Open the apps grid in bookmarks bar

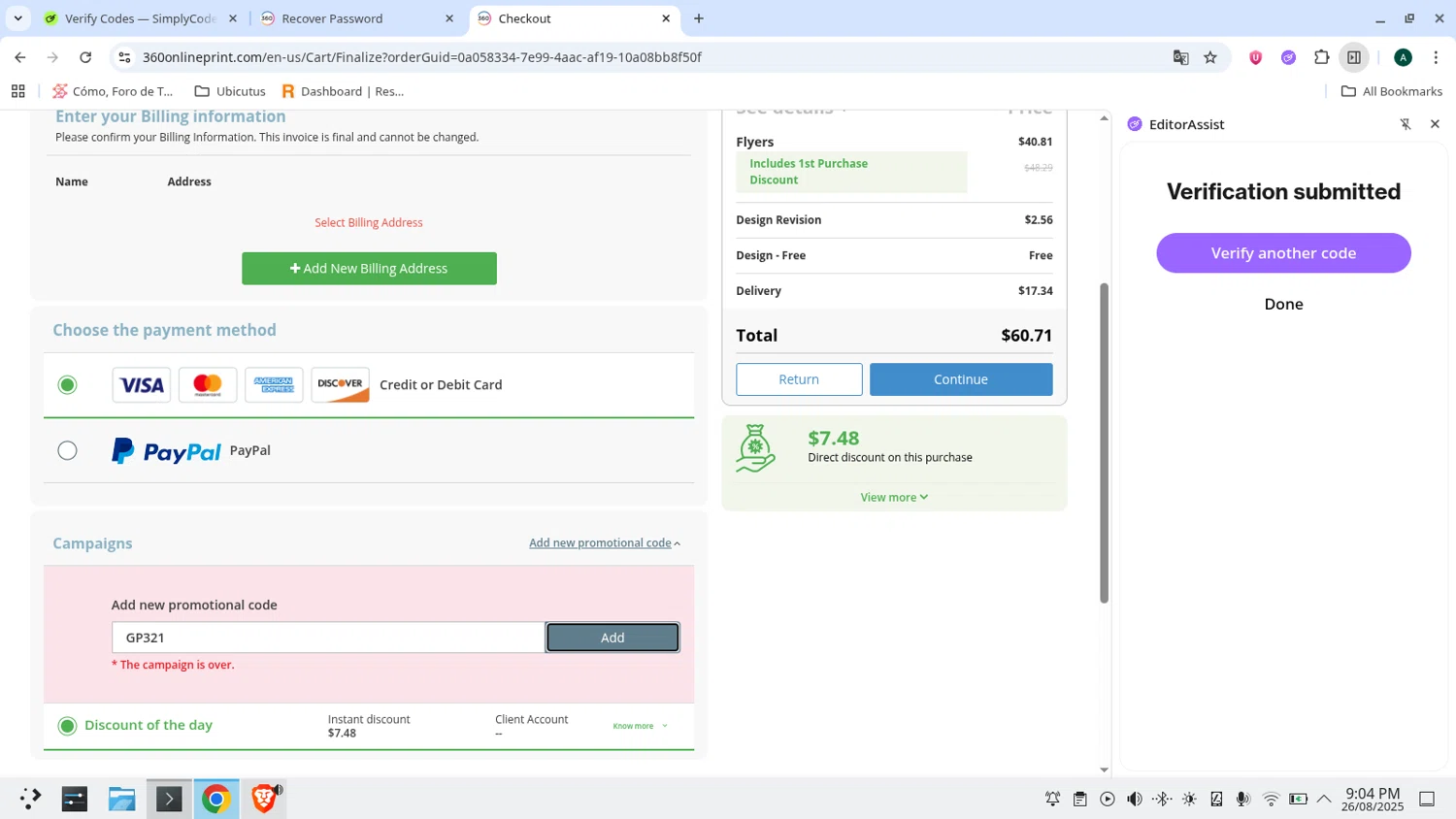(17, 91)
